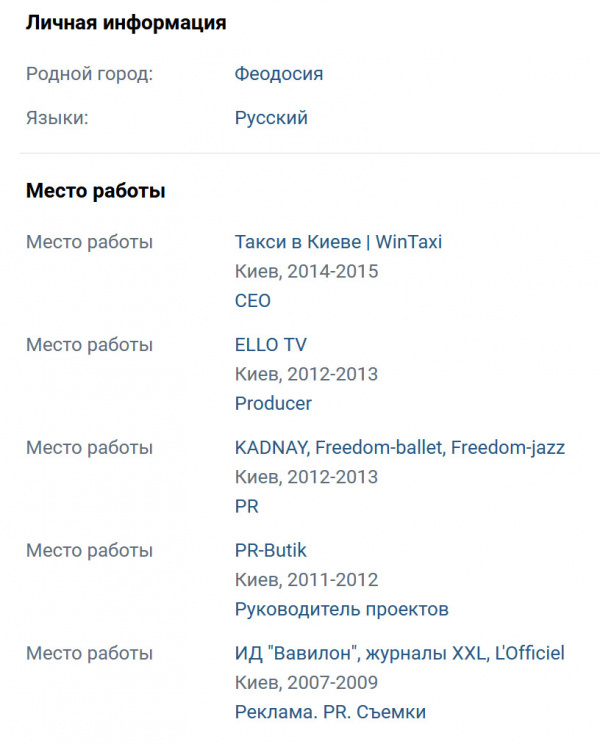Click the bold Место работы section heading

tap(95, 191)
